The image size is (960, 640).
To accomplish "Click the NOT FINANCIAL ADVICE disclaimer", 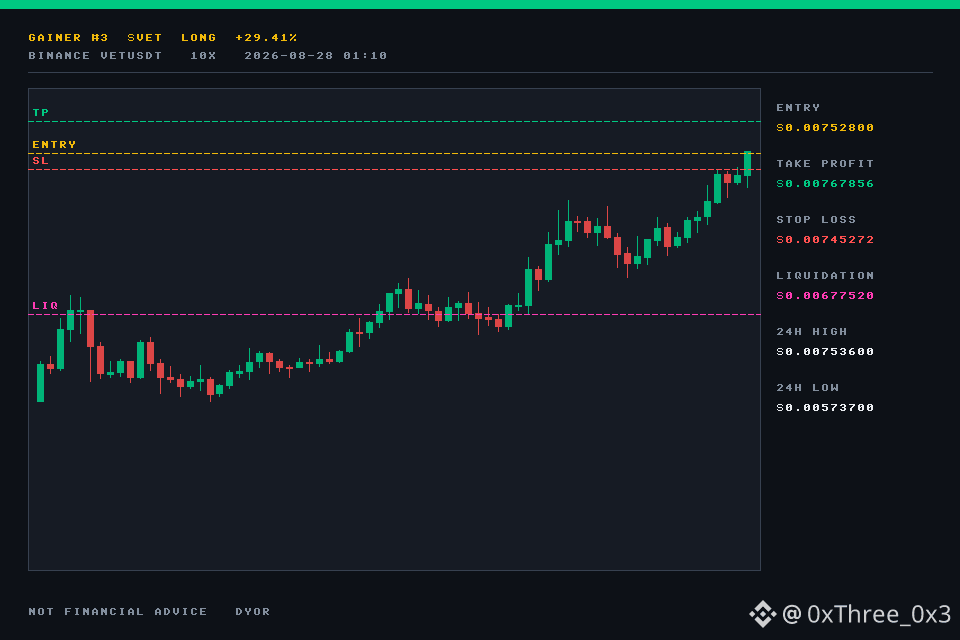I will click(118, 611).
